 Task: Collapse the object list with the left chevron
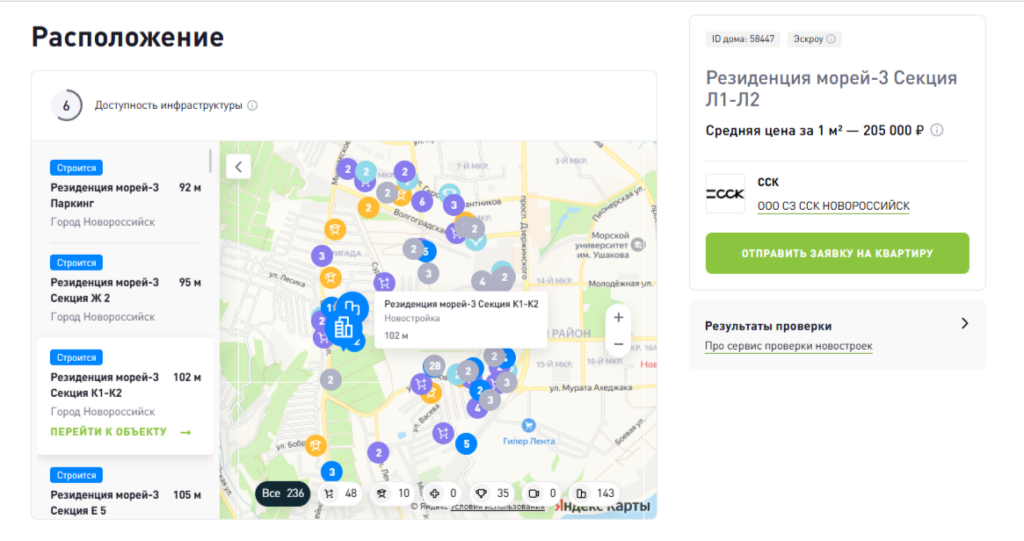(x=238, y=167)
